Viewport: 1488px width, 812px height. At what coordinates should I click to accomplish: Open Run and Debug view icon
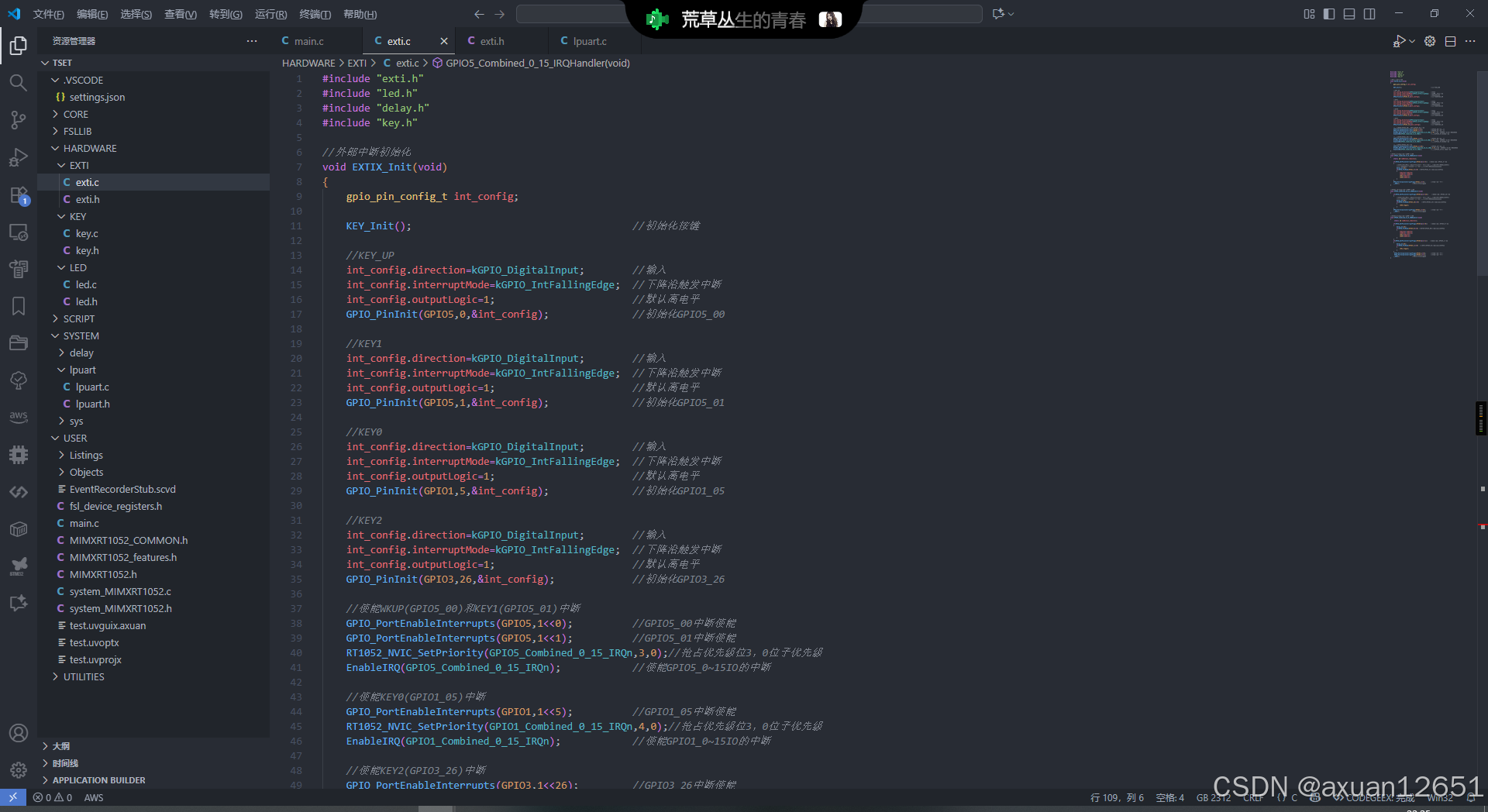[19, 157]
